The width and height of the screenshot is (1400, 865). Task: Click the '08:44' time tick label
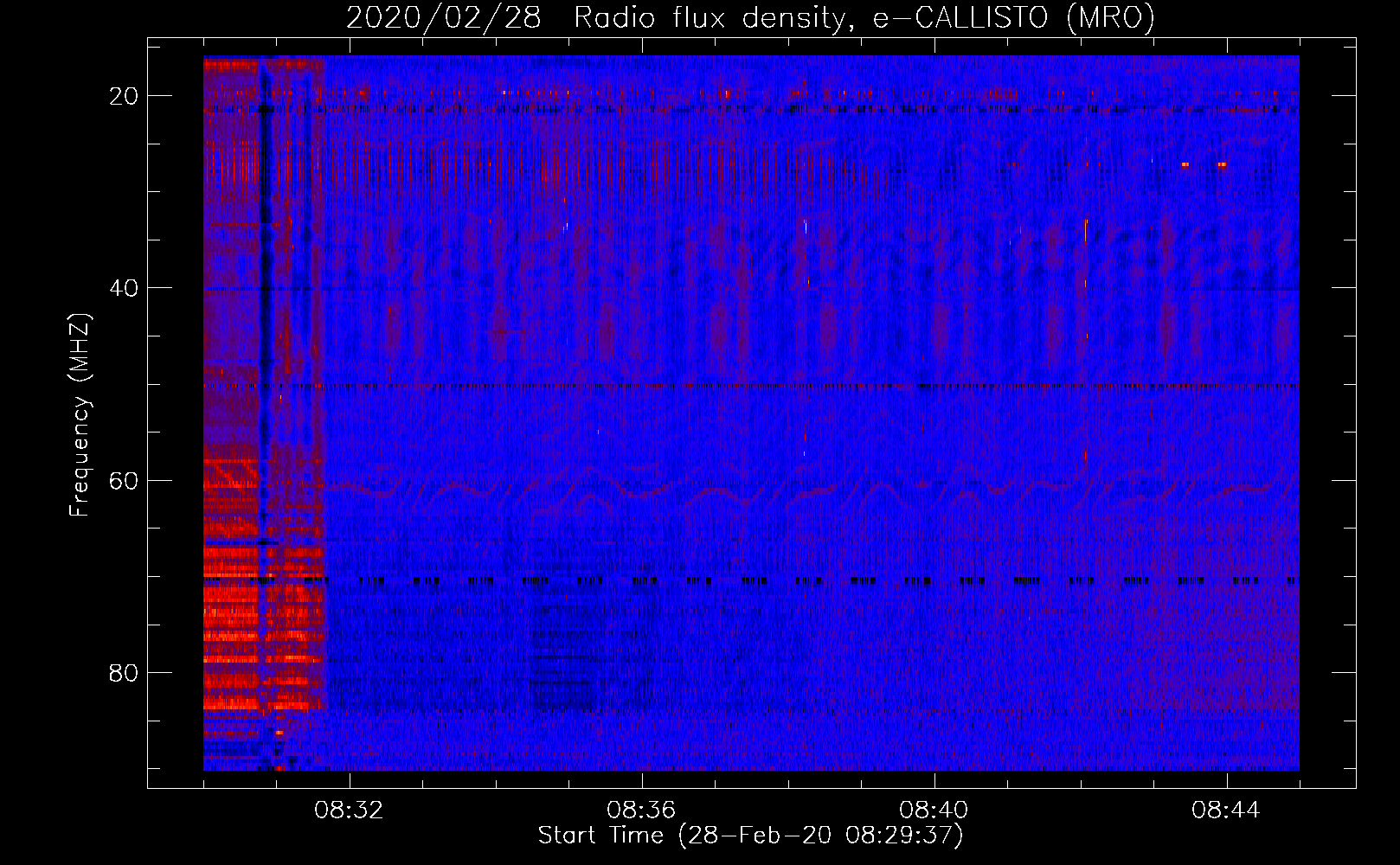[x=1226, y=811]
